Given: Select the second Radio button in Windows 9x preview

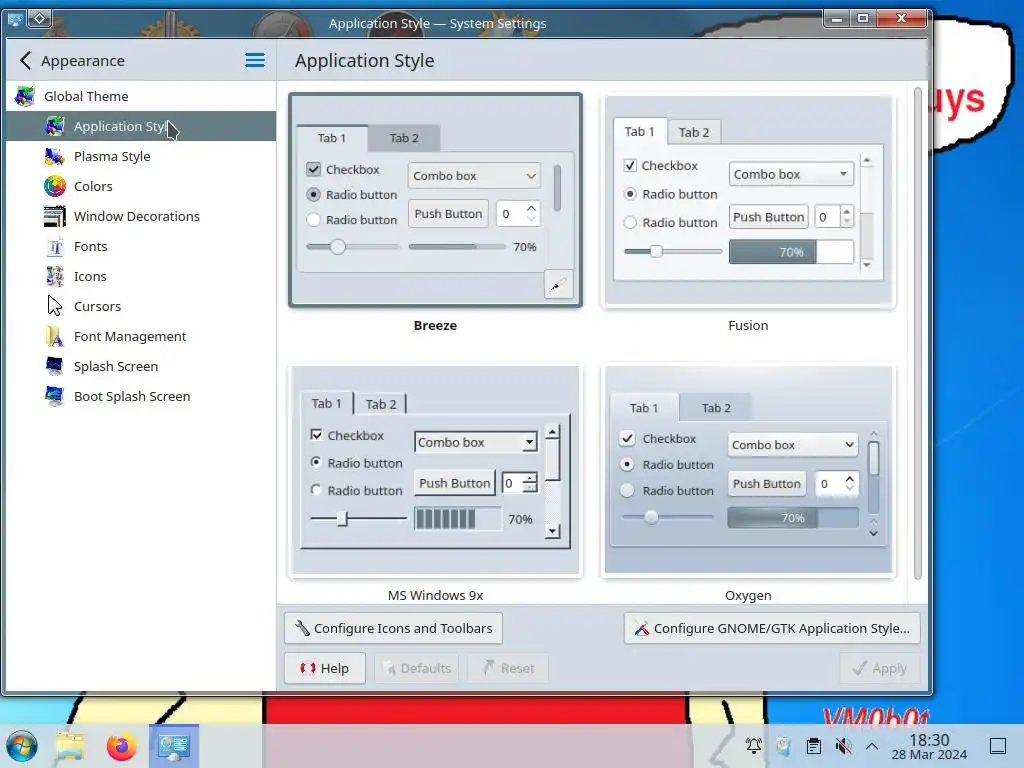Looking at the screenshot, I should [317, 490].
